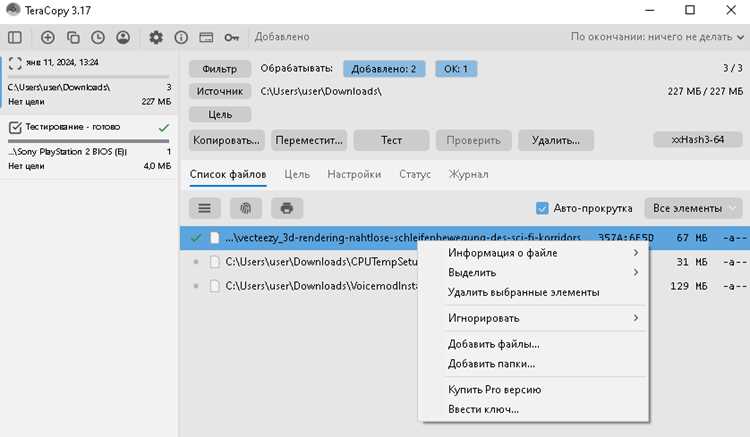The height and width of the screenshot is (437, 750).
Task: Select the VoicemodInst file row
Action: tap(464, 286)
